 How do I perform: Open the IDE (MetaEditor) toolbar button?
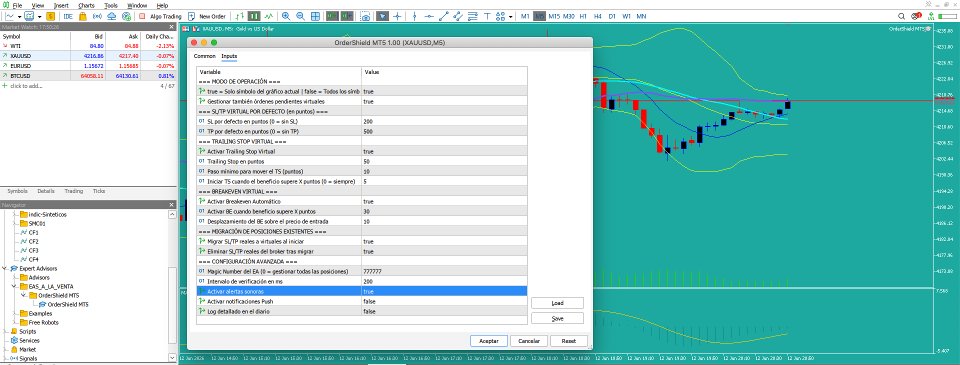pos(68,16)
